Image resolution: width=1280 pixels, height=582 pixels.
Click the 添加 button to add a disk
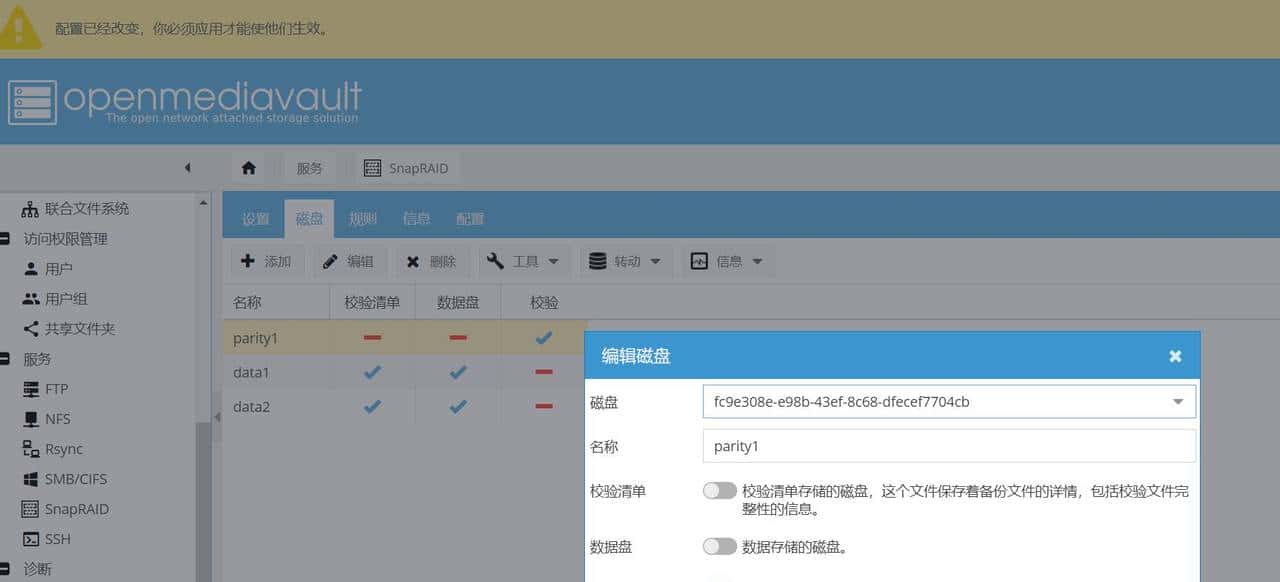point(266,260)
